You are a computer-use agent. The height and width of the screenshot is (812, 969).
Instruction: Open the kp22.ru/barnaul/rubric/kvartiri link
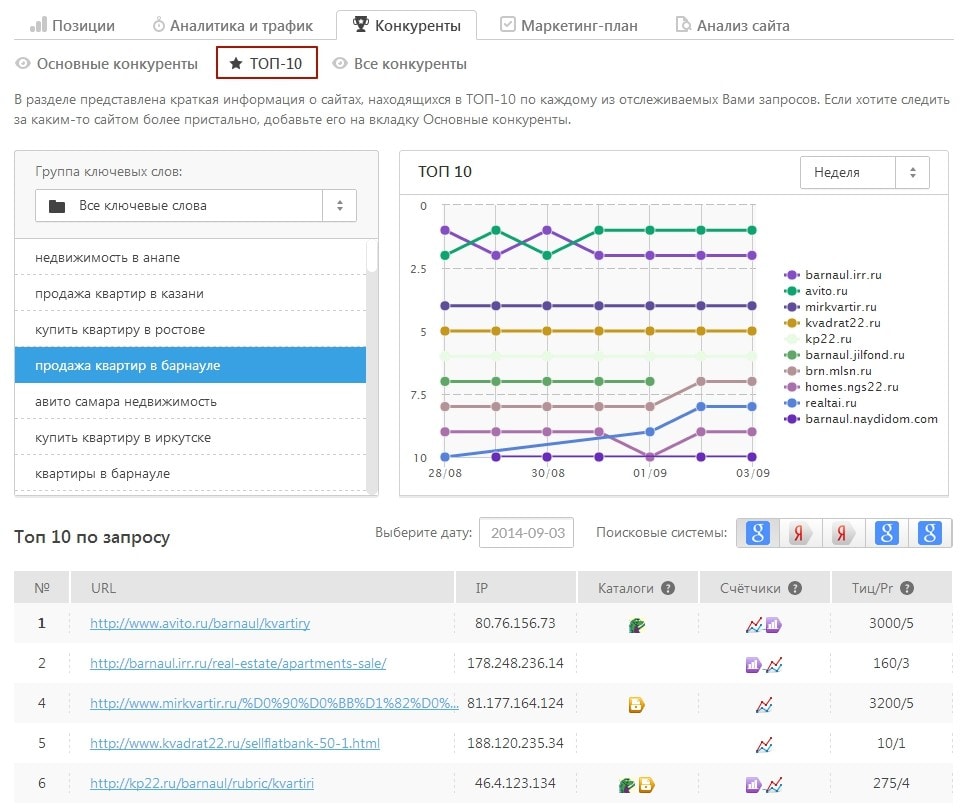pos(202,783)
